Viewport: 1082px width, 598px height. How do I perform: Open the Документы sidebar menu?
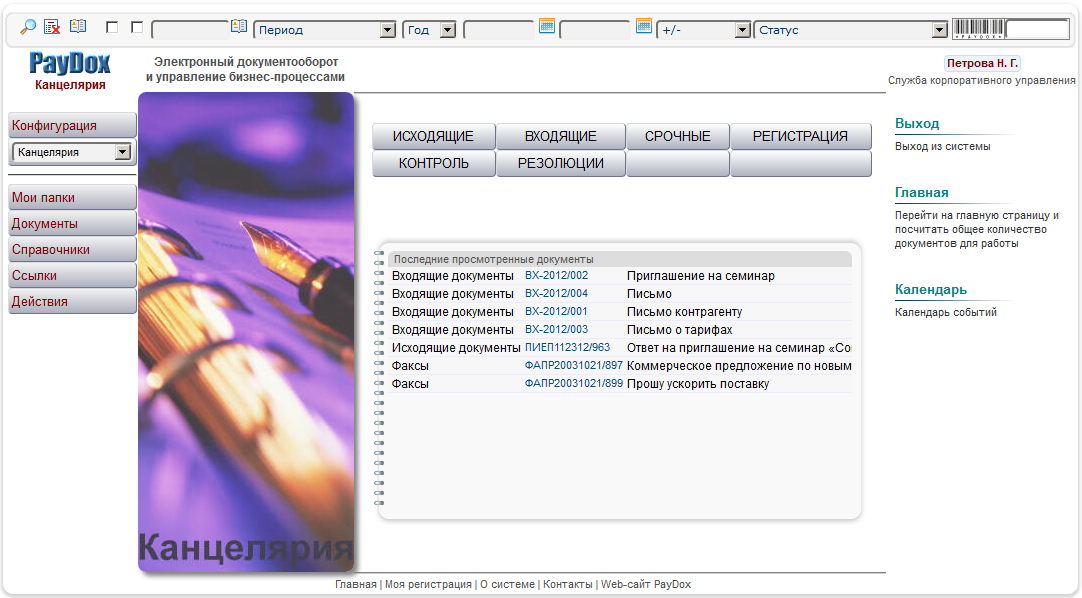[72, 224]
